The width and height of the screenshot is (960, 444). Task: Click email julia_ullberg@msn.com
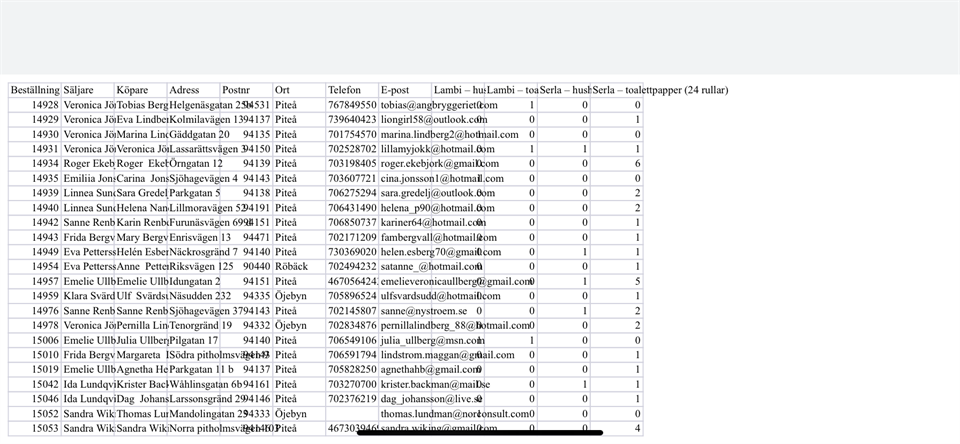tap(424, 340)
